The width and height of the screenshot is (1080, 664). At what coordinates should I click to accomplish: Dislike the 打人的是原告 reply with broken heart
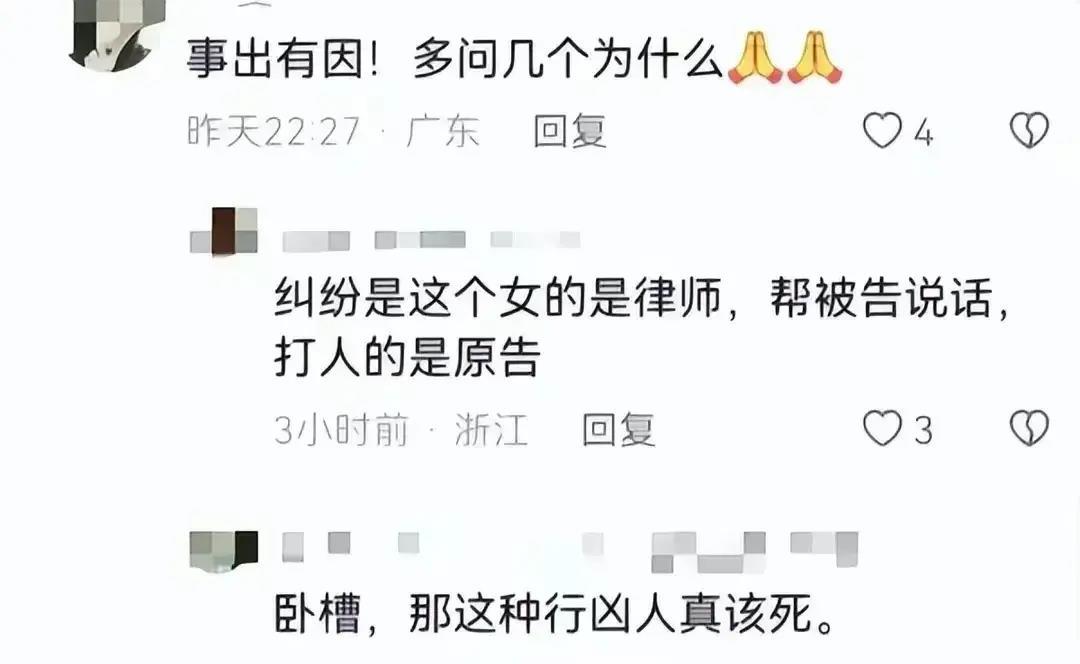click(x=1029, y=428)
